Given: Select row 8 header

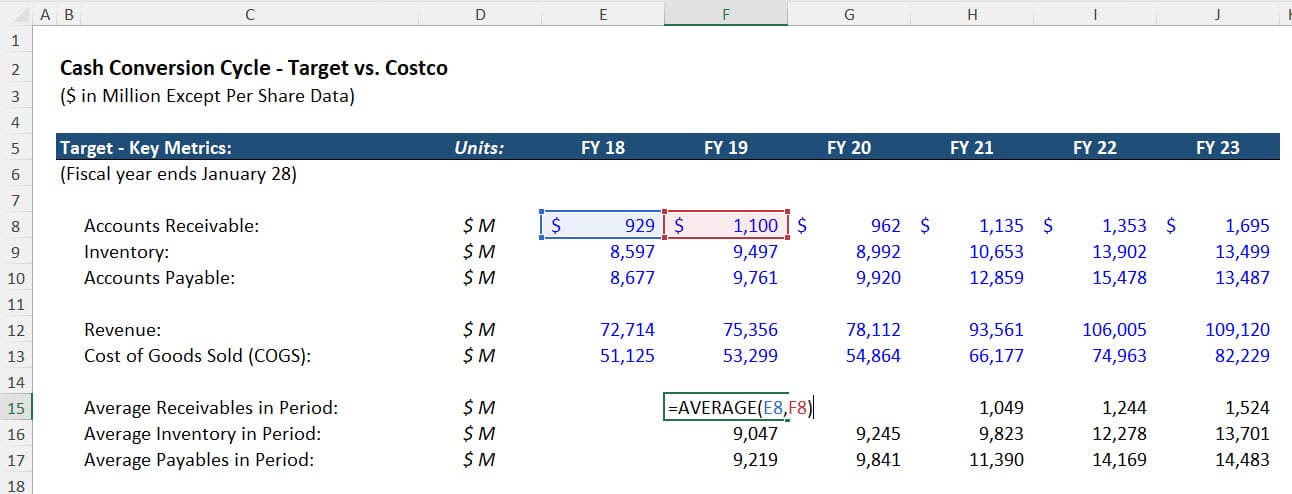Looking at the screenshot, I should pyautogui.click(x=15, y=226).
